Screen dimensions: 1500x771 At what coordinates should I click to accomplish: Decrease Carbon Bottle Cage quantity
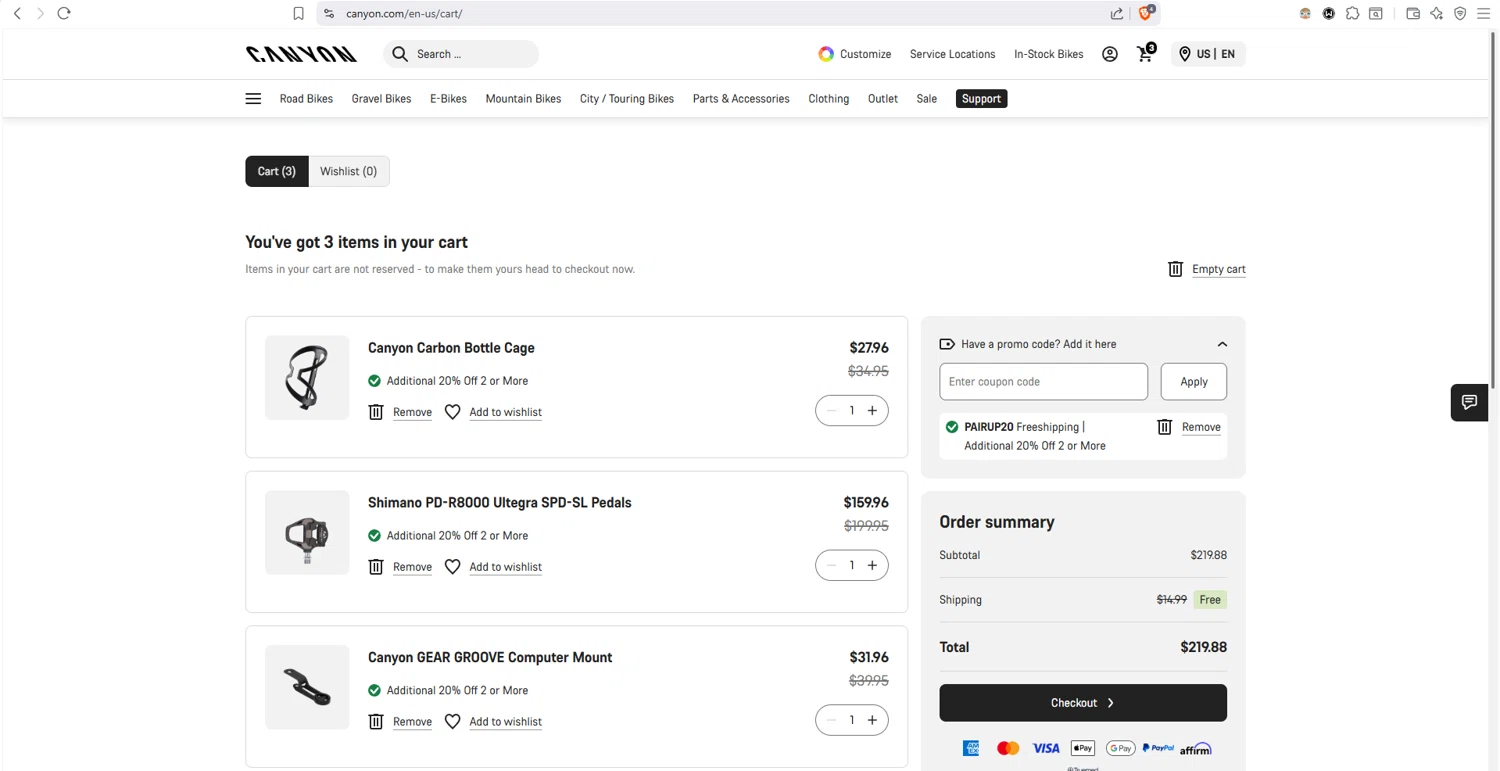pos(832,411)
